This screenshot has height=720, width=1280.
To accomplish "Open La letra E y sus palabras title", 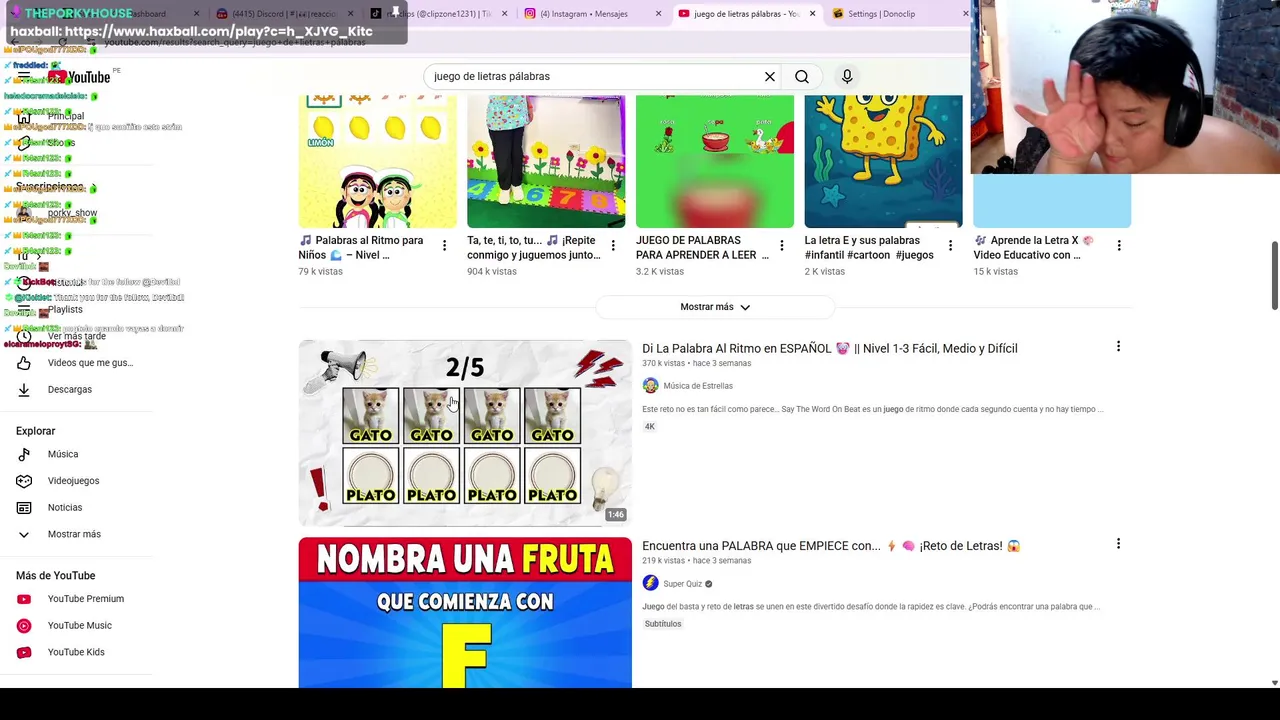I will coord(869,247).
